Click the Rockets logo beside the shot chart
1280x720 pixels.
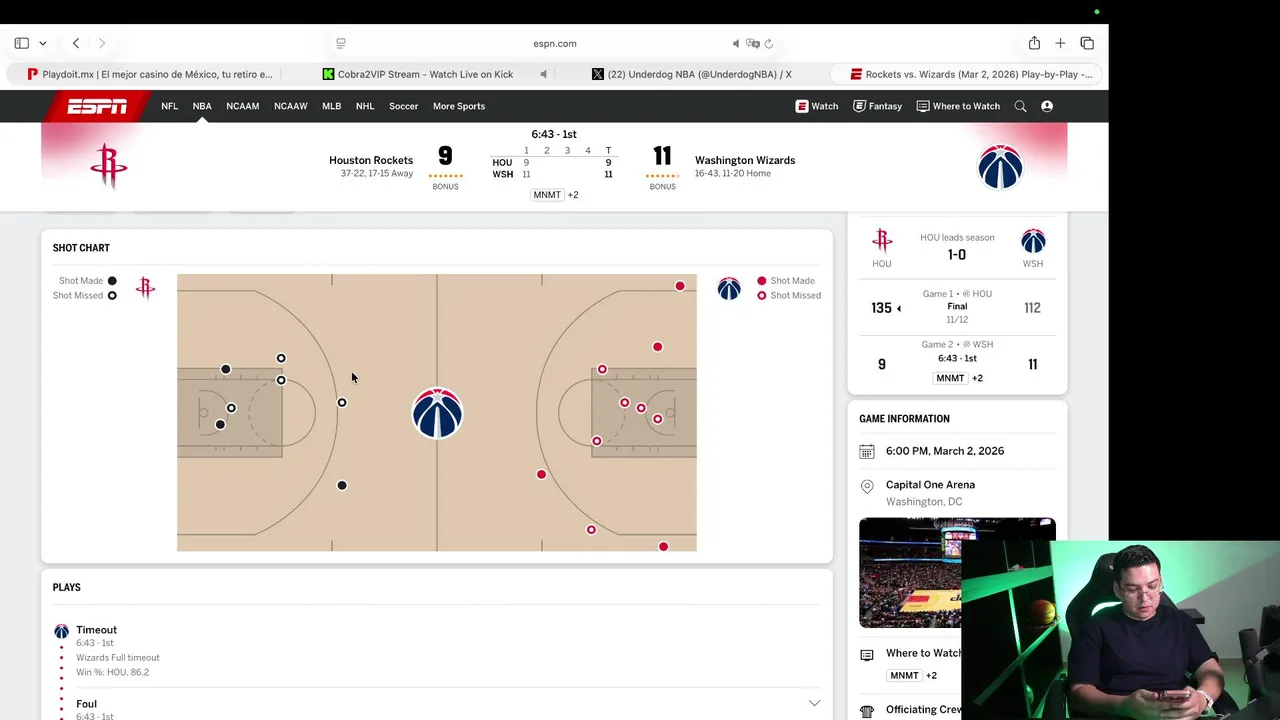[146, 289]
